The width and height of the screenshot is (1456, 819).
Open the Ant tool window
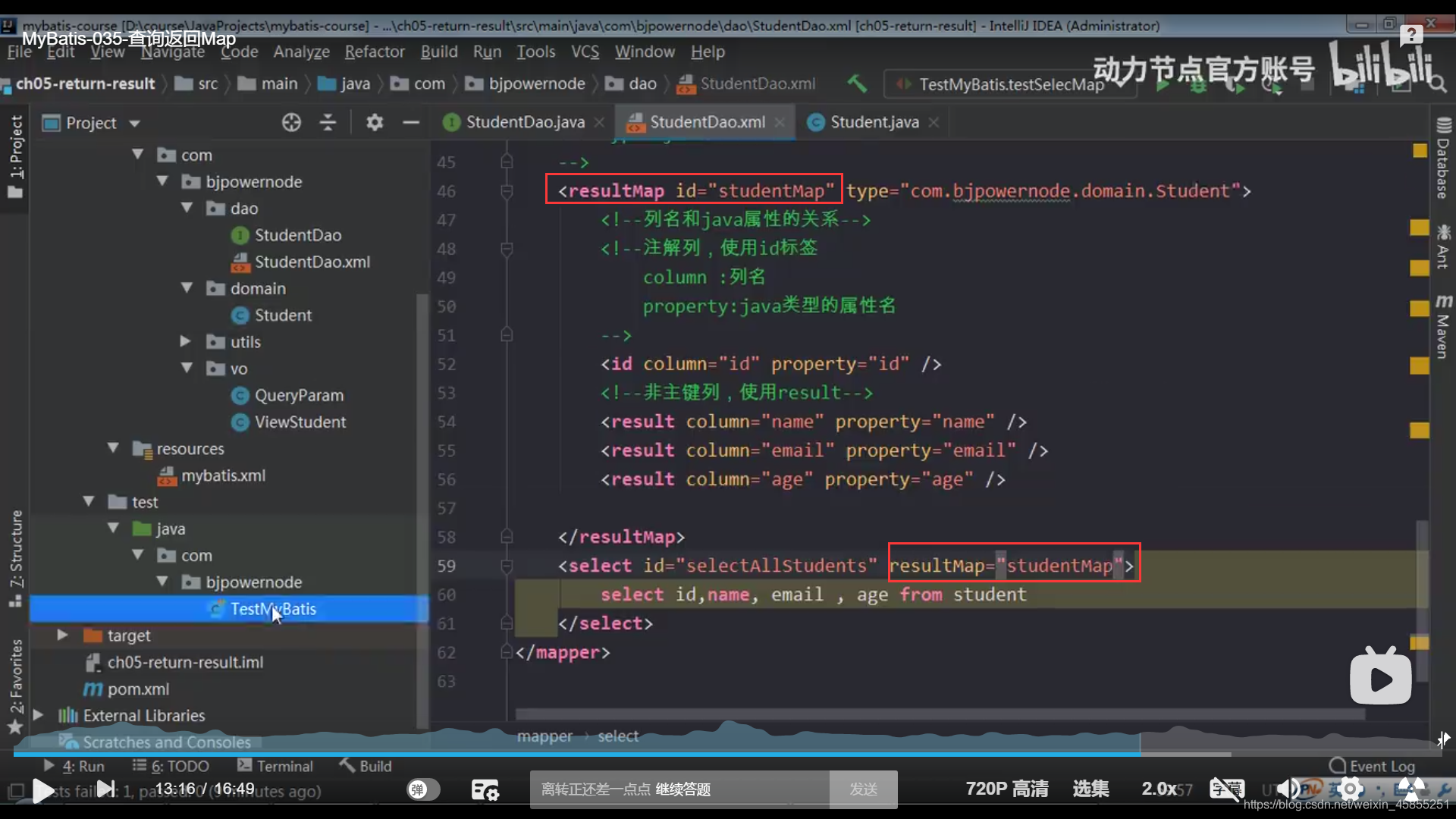point(1442,246)
